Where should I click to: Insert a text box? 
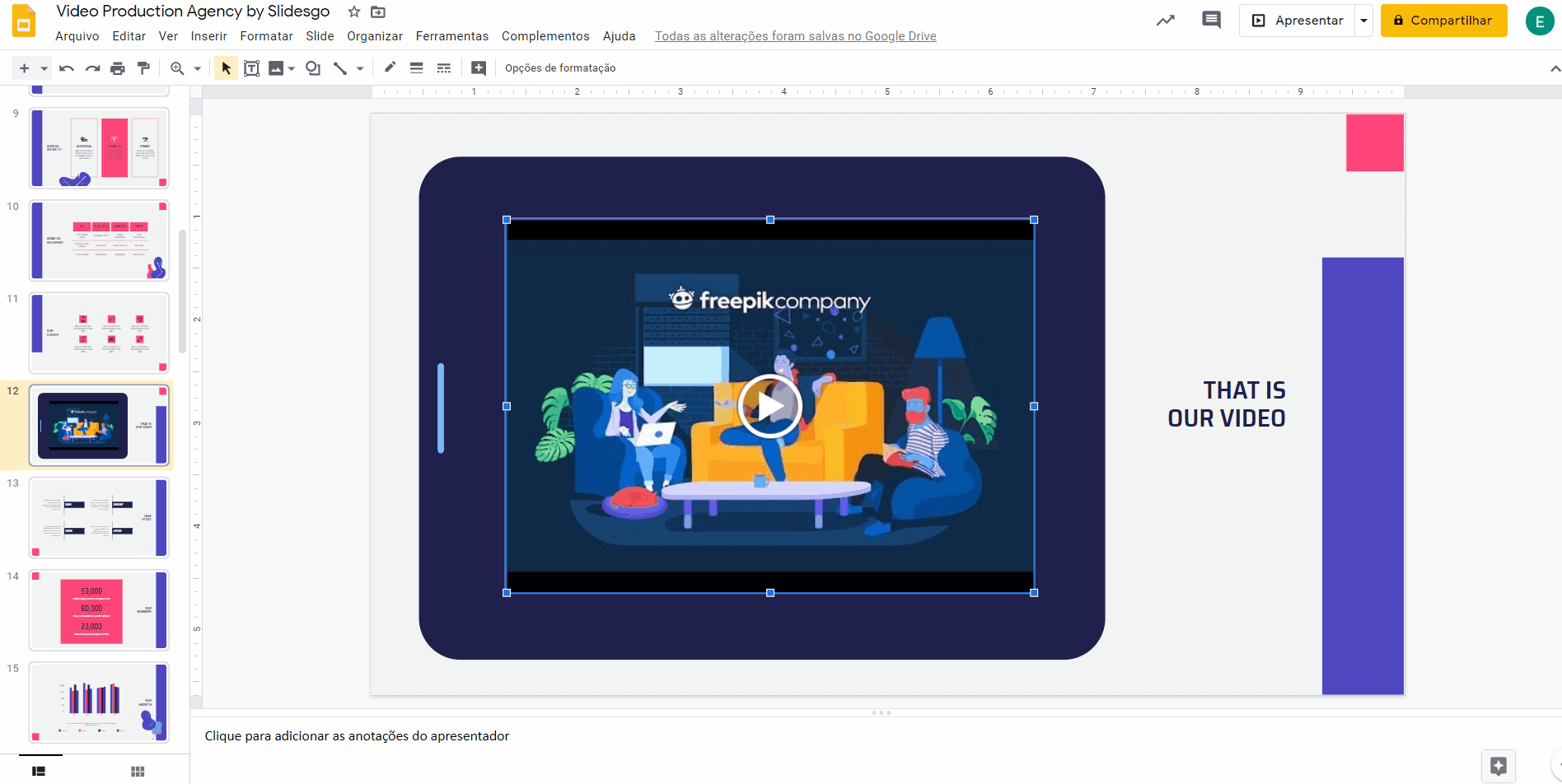(252, 68)
